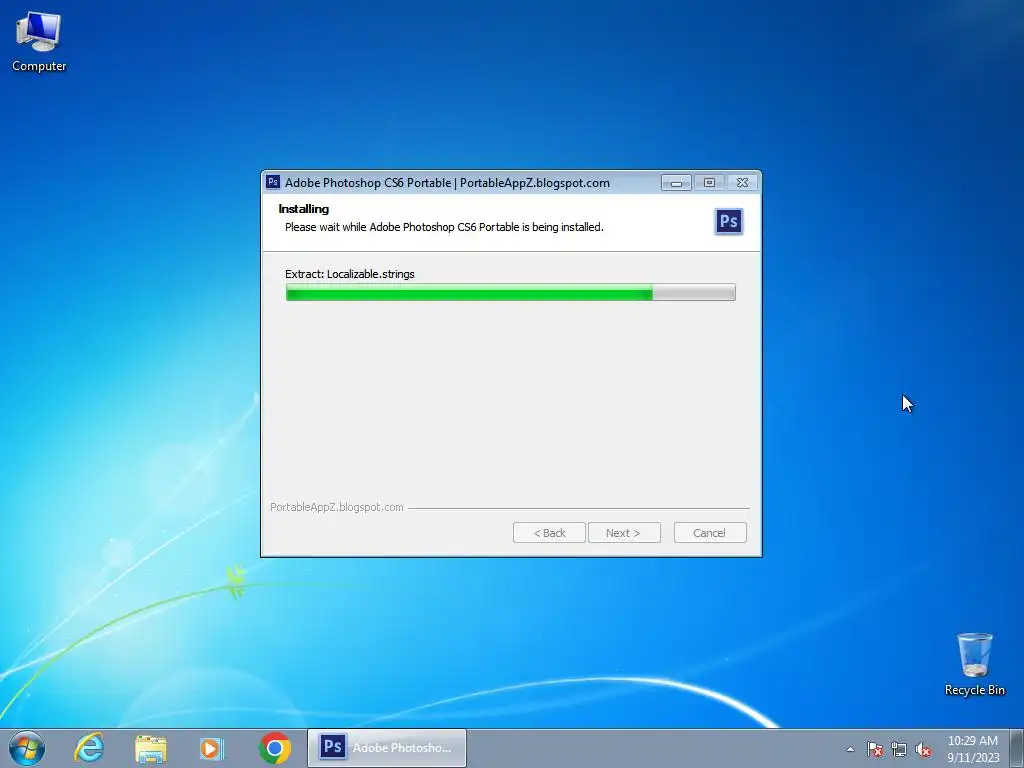Click the 'Installing' header text
This screenshot has width=1024, height=768.
[304, 209]
